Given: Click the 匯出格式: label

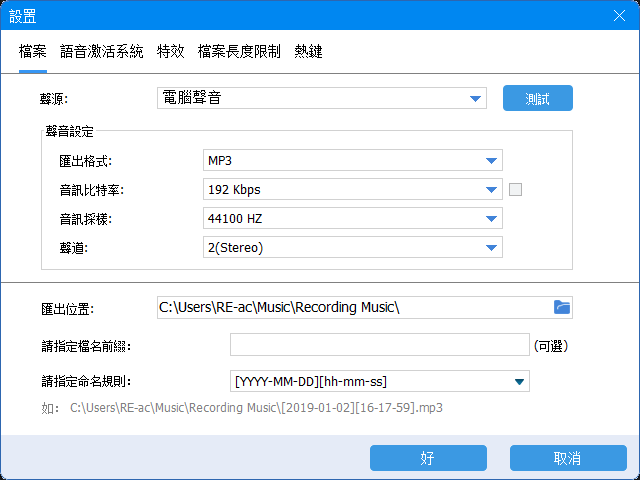Looking at the screenshot, I should (x=85, y=161).
